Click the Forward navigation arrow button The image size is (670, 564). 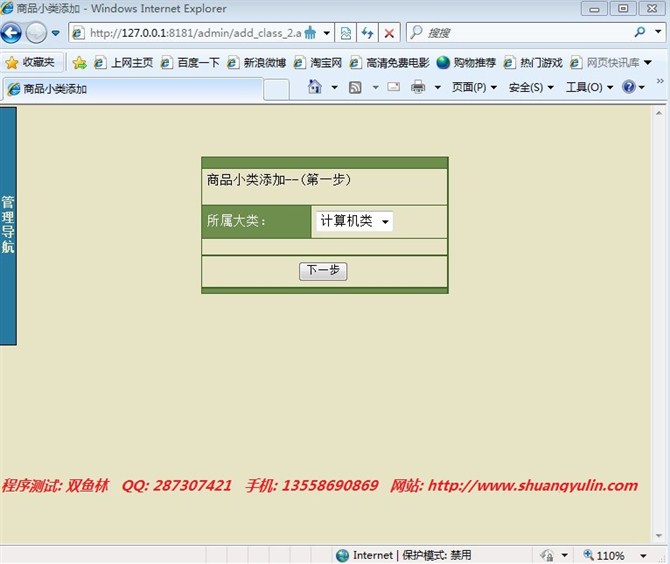pyautogui.click(x=36, y=33)
